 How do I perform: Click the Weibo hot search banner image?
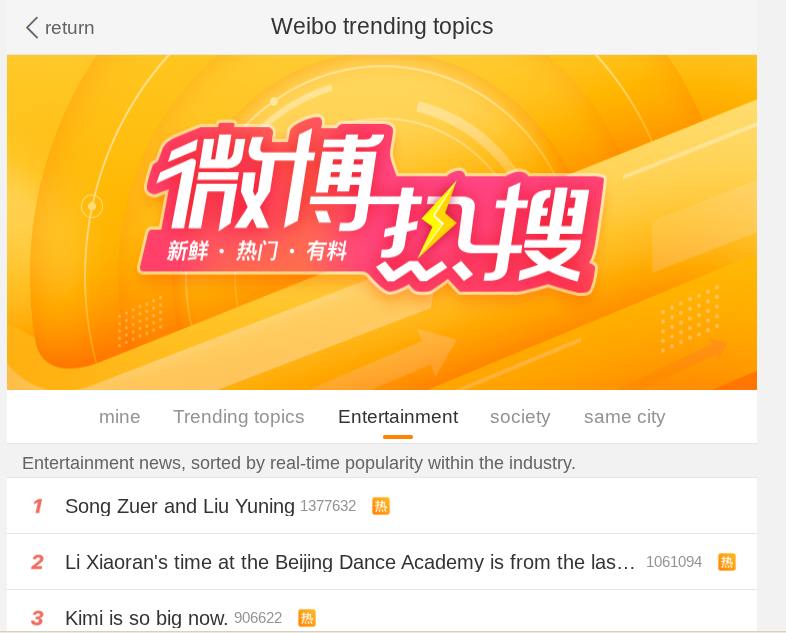point(382,222)
